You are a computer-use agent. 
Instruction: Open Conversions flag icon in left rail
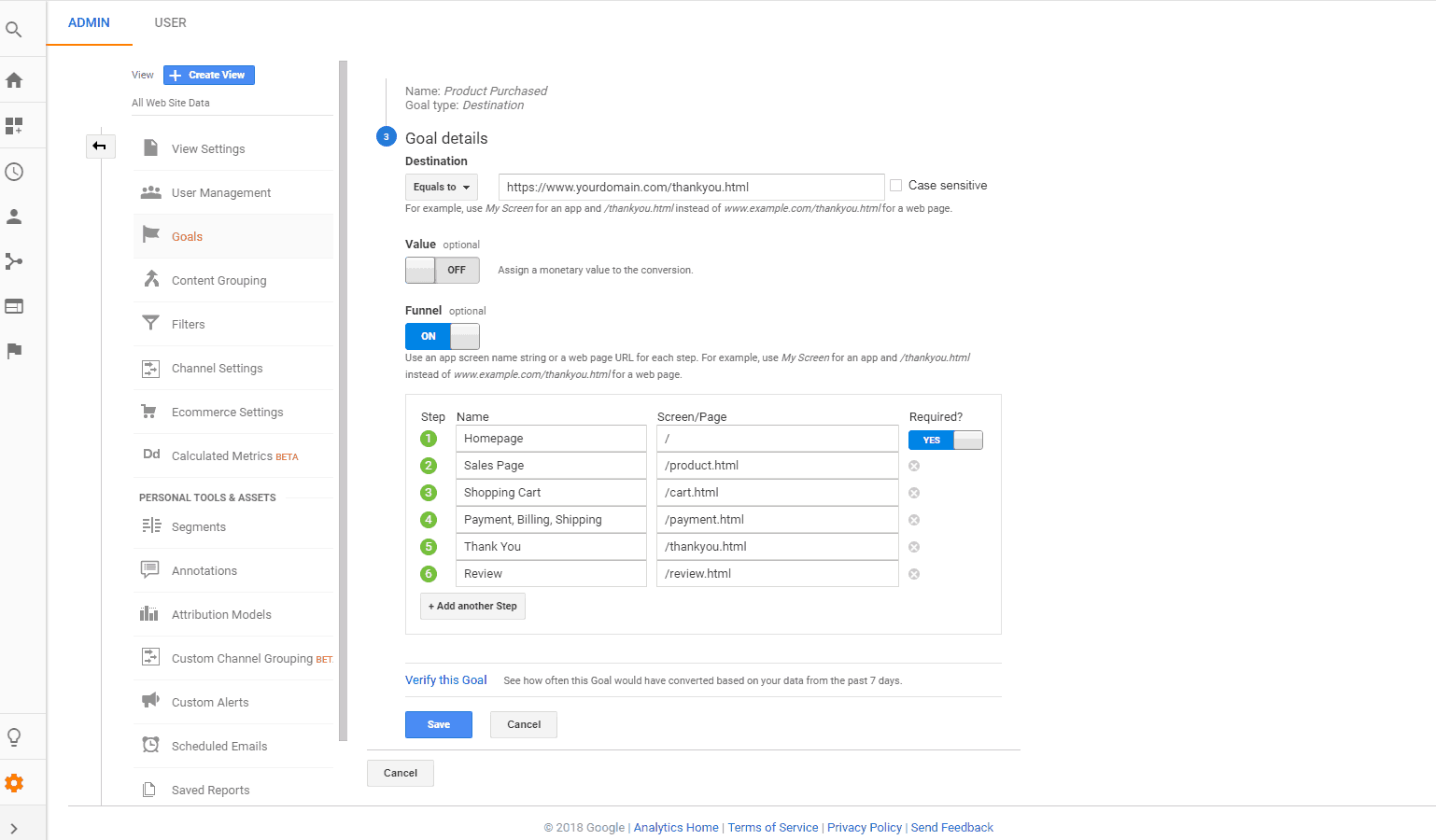[14, 351]
